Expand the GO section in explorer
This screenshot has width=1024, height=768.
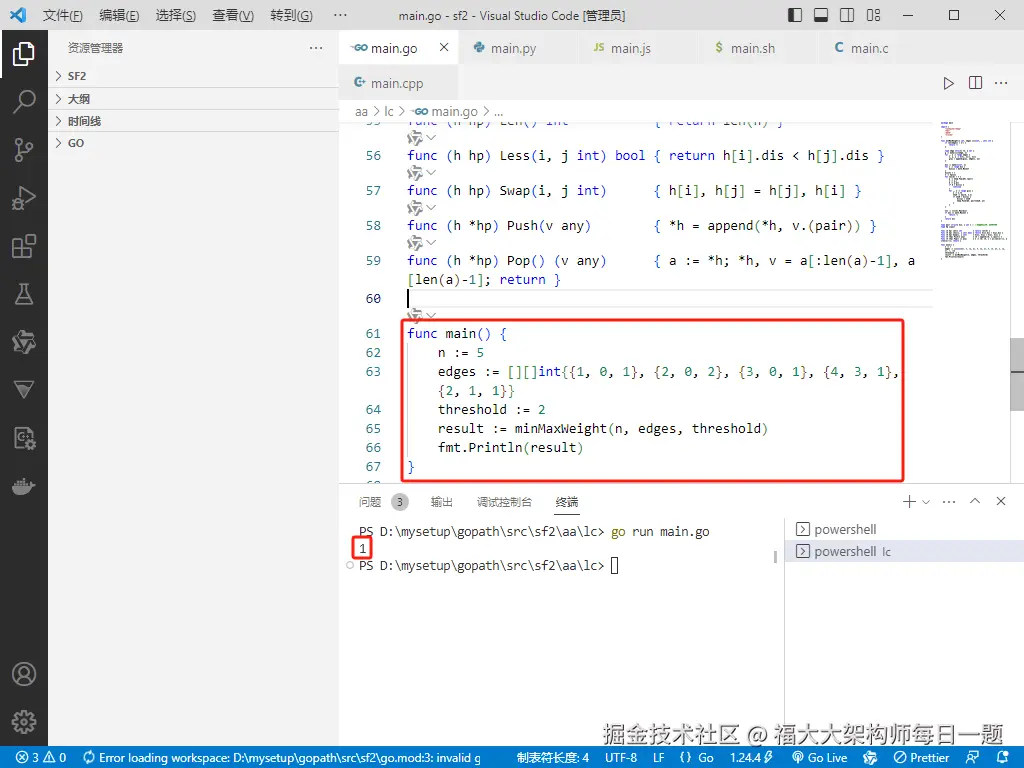pyautogui.click(x=193, y=143)
